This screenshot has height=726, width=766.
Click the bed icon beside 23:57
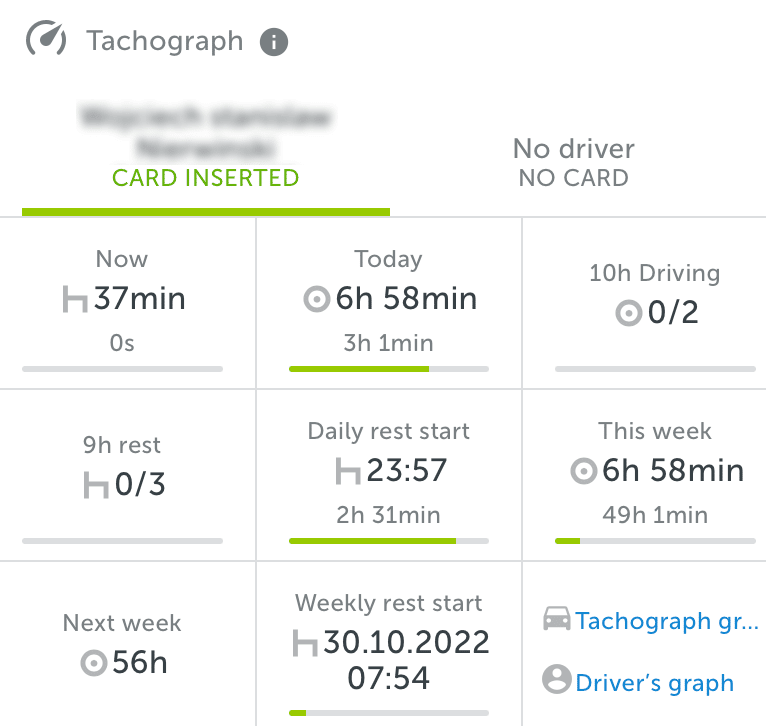[348, 471]
